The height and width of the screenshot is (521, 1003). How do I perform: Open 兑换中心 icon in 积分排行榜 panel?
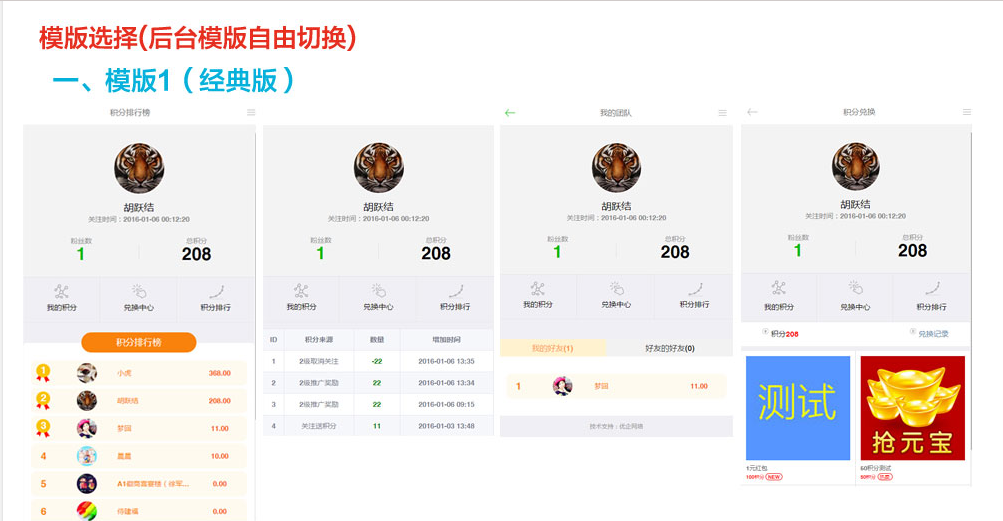[x=139, y=292]
